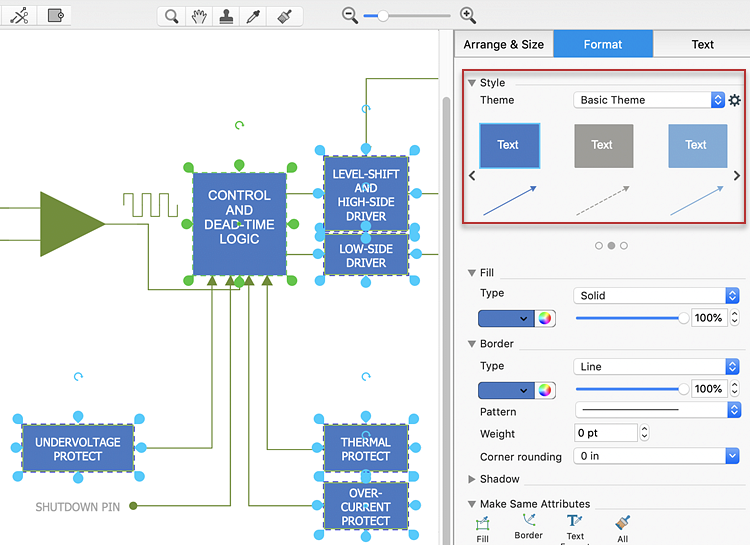Click the zoom out magnifier icon
This screenshot has height=545, width=750.
(349, 15)
